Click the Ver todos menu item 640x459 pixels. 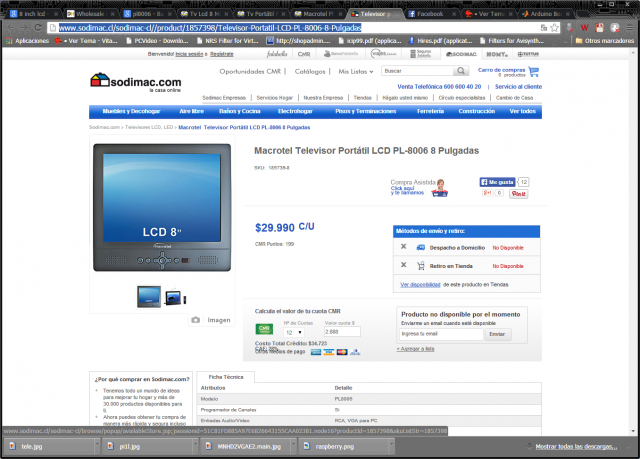click(522, 111)
